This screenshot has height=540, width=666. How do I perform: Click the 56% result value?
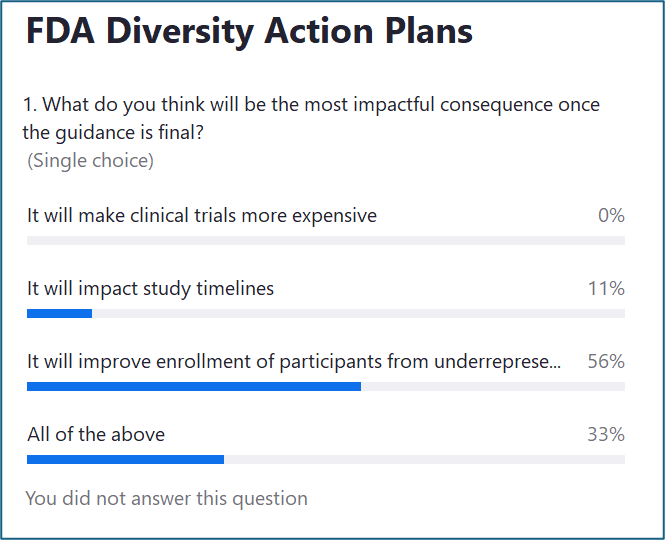(606, 361)
